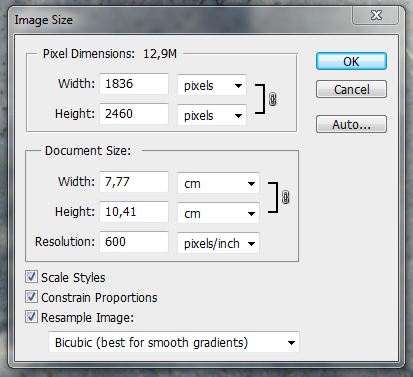Select the document Width field 7,77
Screen dimensions: 413x377
click(134, 182)
